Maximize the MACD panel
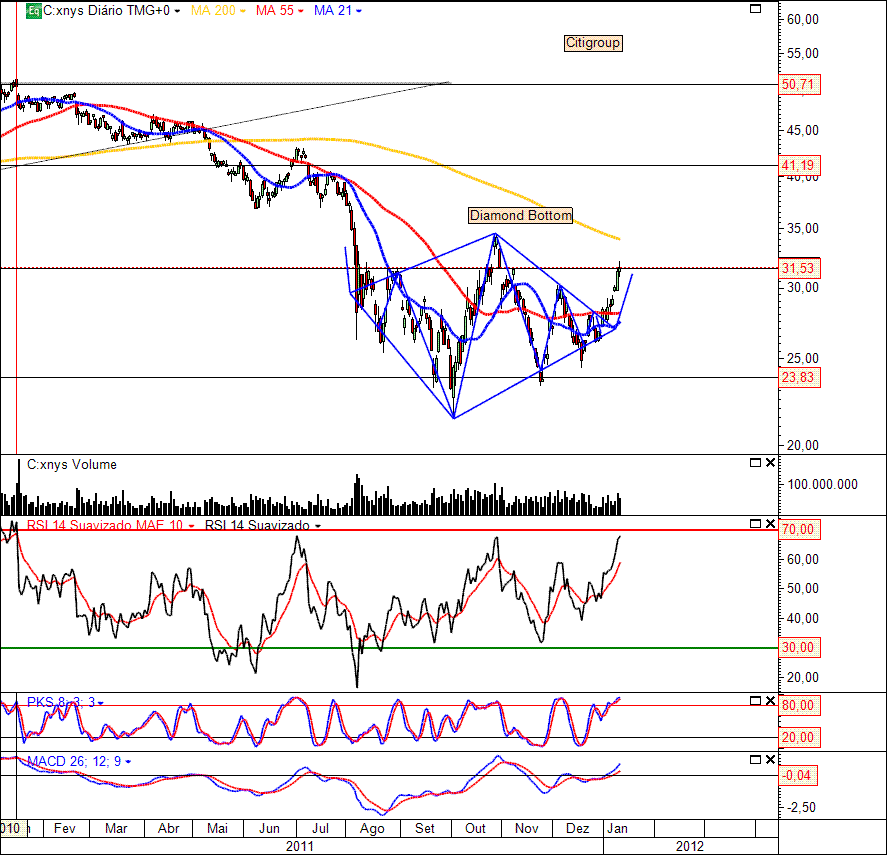Screen dimensions: 887x855 click(x=755, y=759)
